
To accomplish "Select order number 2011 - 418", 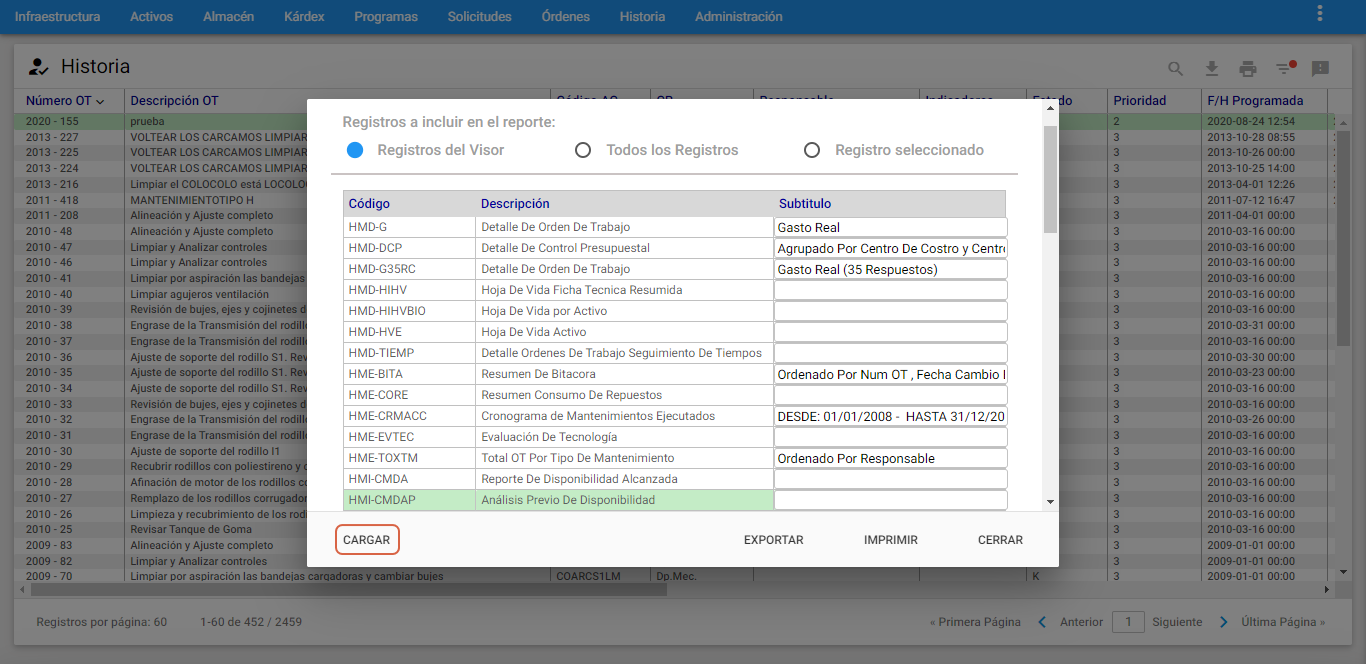I will coord(52,200).
